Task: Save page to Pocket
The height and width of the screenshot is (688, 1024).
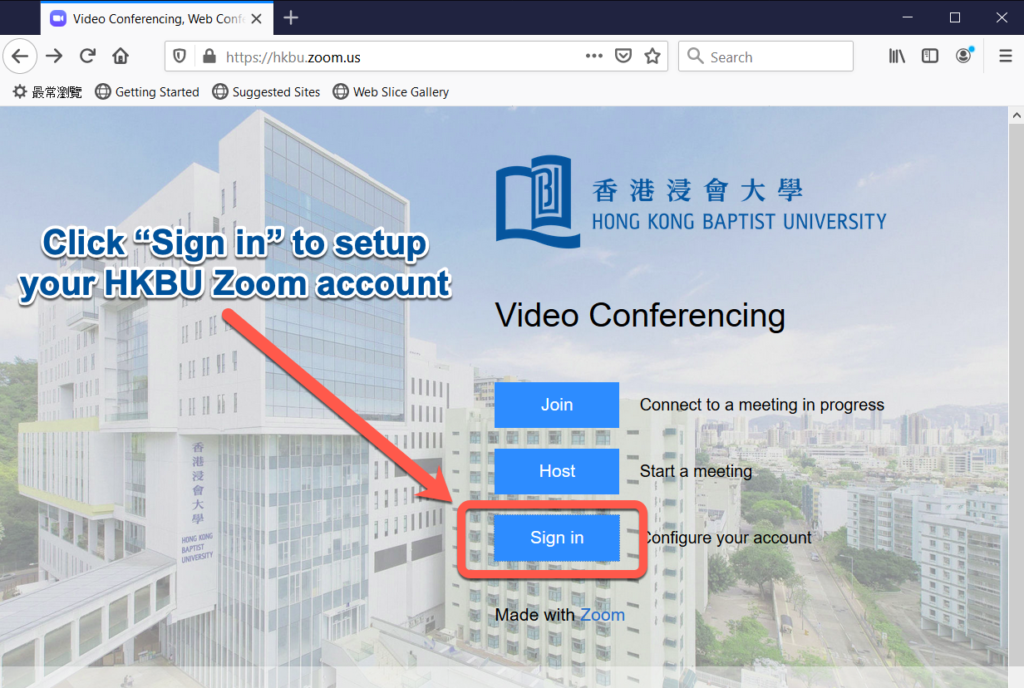Action: click(623, 56)
